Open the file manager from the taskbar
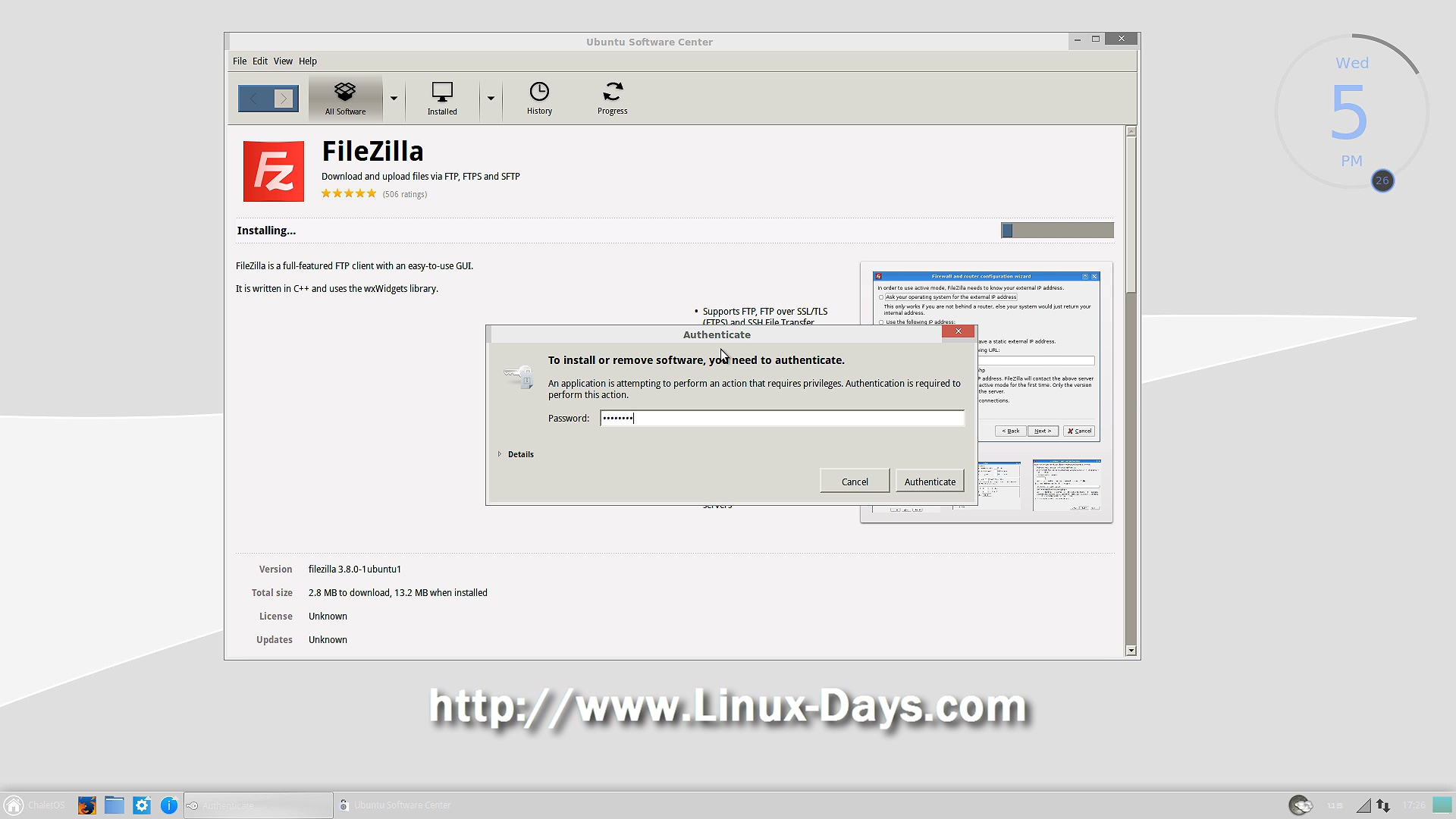Image resolution: width=1456 pixels, height=819 pixels. 115,805
